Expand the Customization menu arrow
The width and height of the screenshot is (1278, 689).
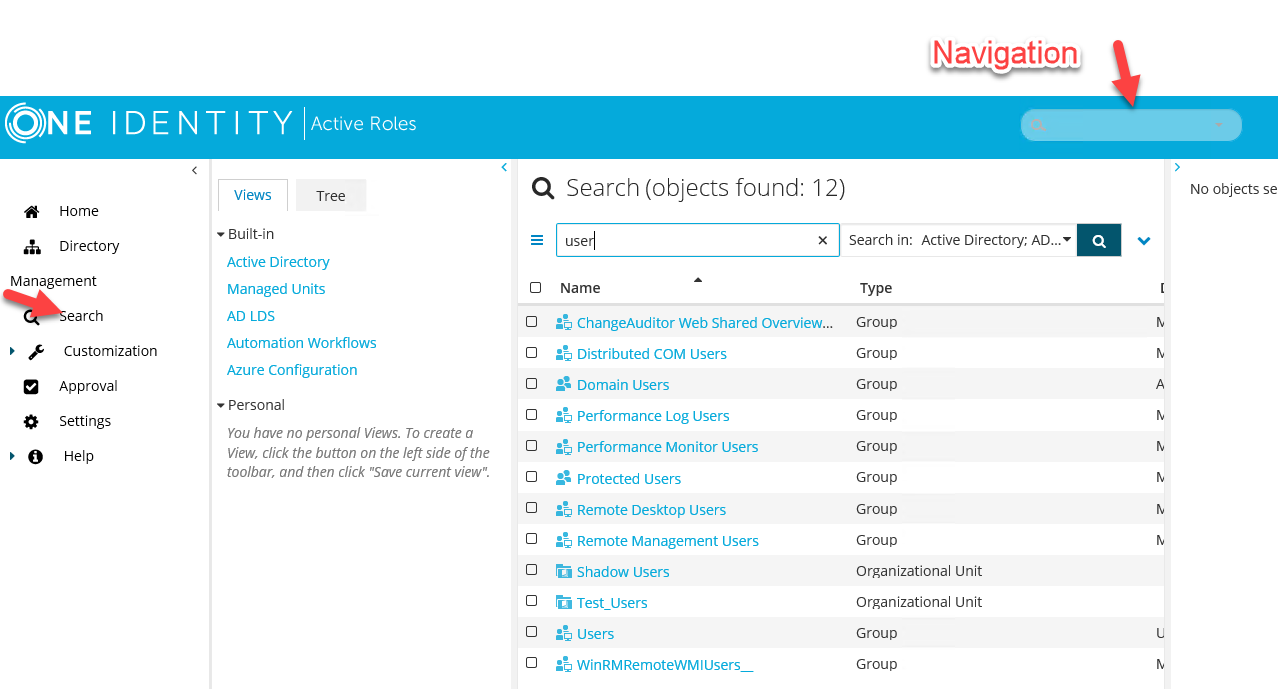[x=13, y=351]
